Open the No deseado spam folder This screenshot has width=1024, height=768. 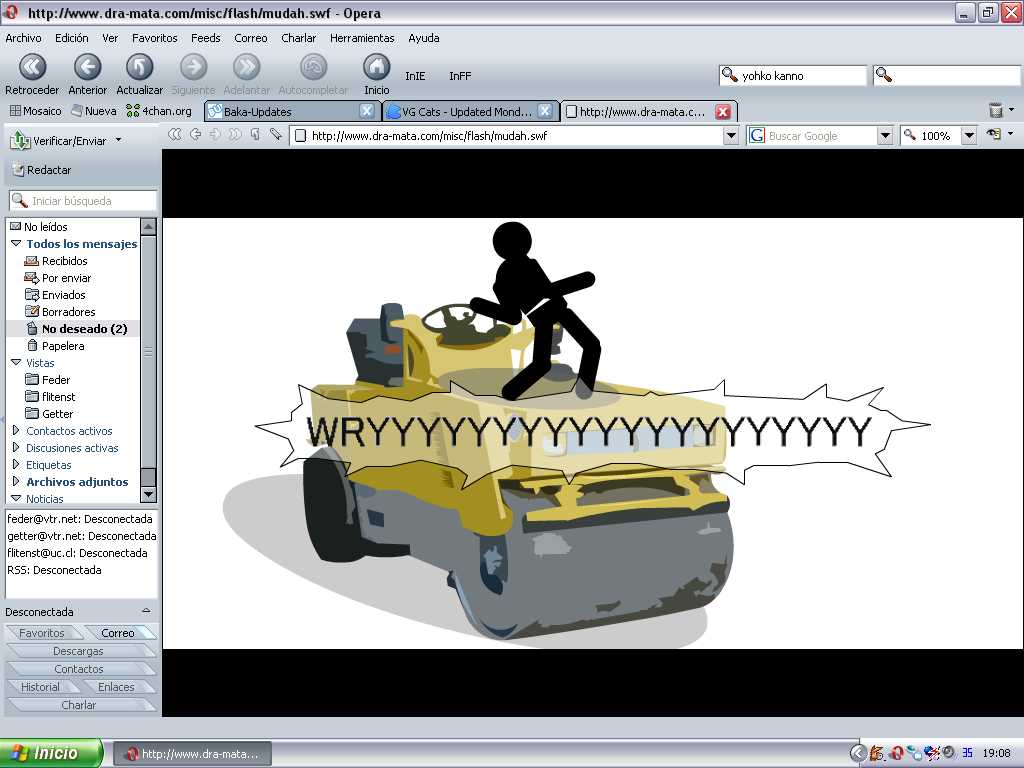(x=76, y=328)
